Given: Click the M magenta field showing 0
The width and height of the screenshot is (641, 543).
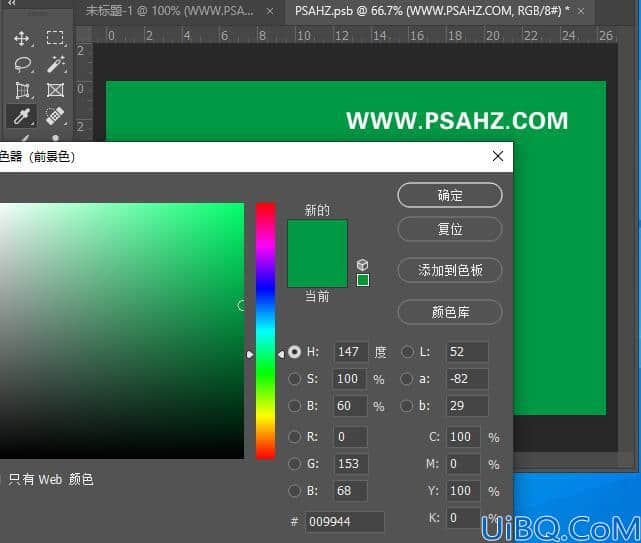Looking at the screenshot, I should coord(464,464).
